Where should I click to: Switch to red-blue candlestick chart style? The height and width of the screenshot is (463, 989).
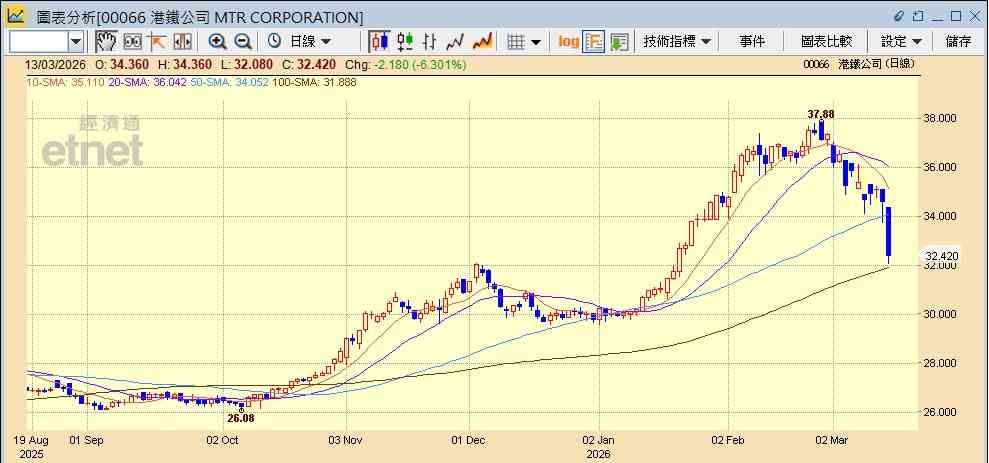379,42
